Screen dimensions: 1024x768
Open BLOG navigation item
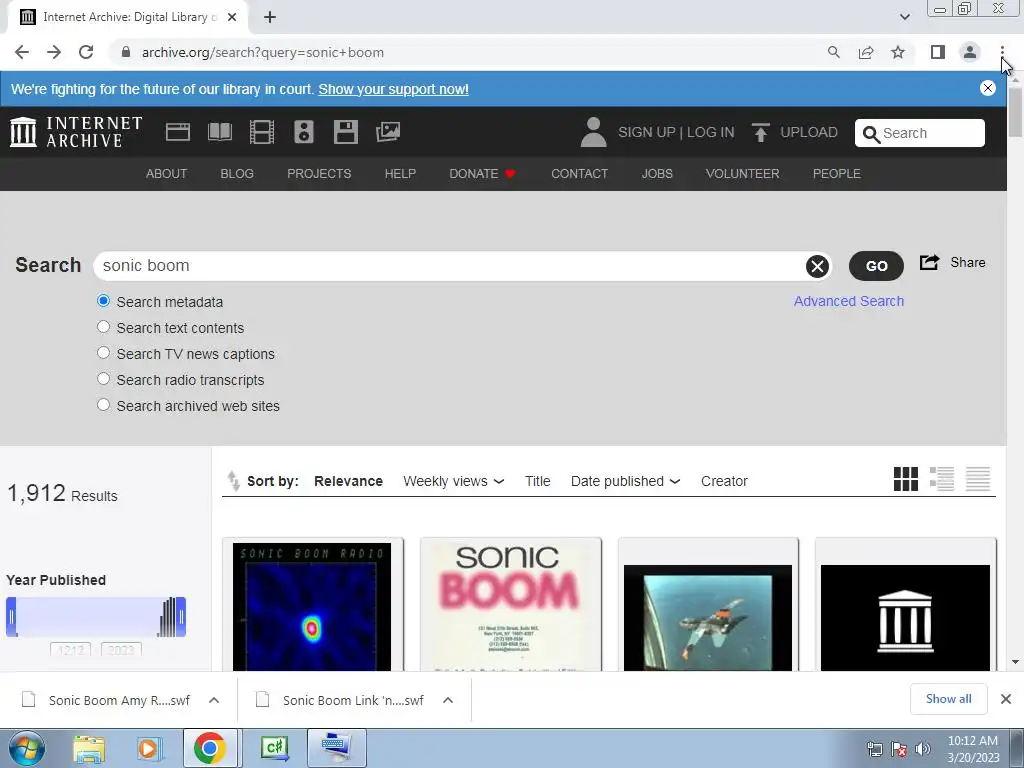pyautogui.click(x=237, y=174)
